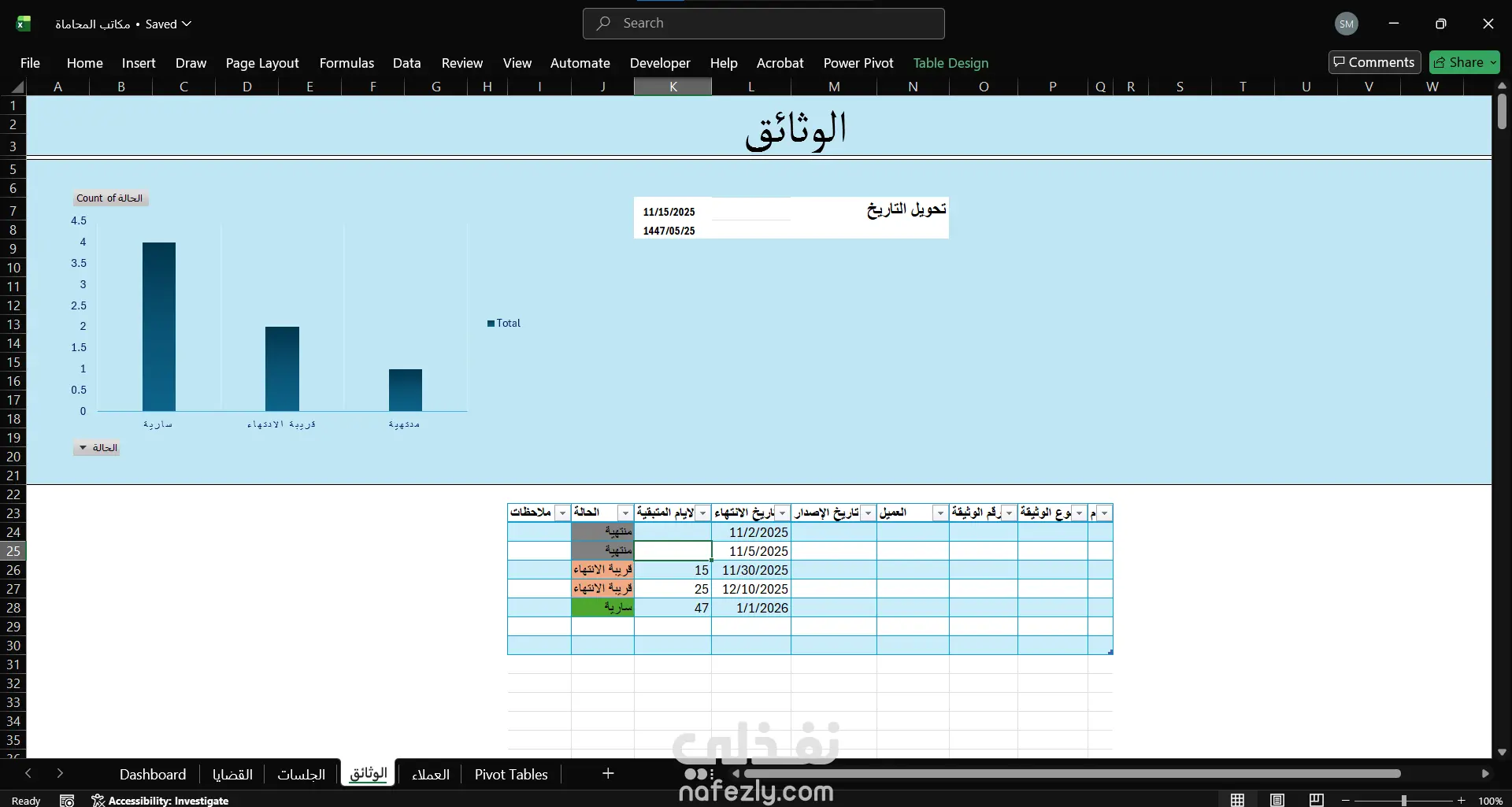This screenshot has height=807, width=1512.
Task: Open the File menu
Action: tap(30, 63)
